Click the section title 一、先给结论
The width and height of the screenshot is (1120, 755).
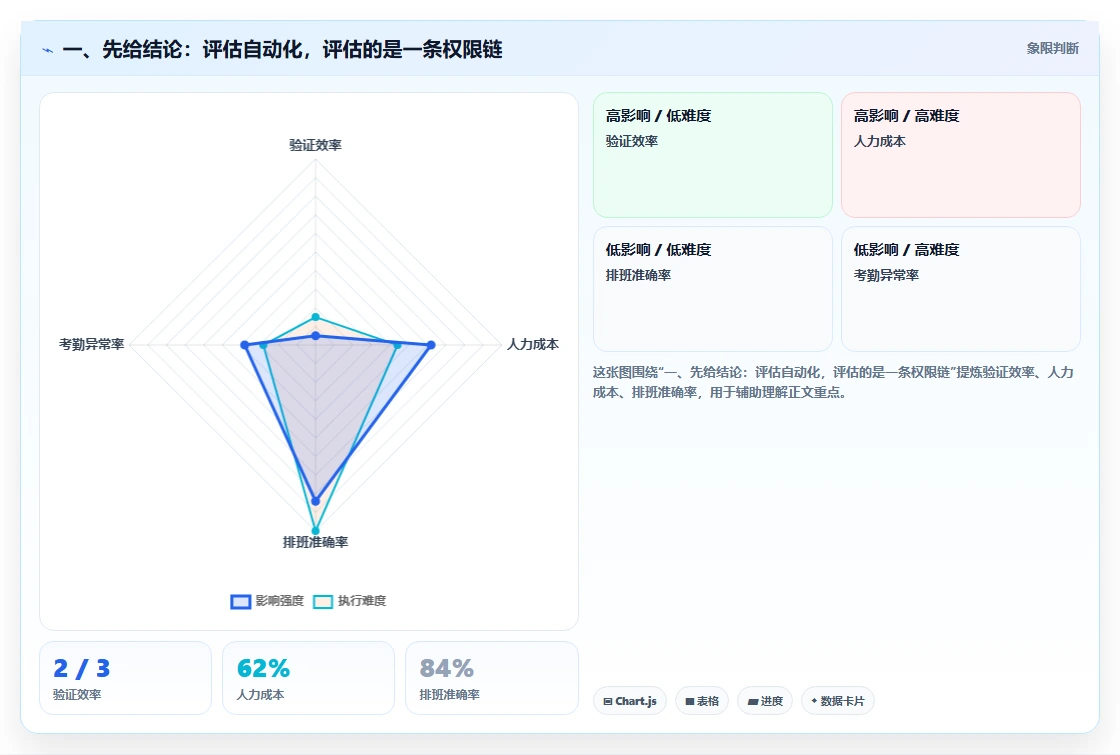point(282,49)
